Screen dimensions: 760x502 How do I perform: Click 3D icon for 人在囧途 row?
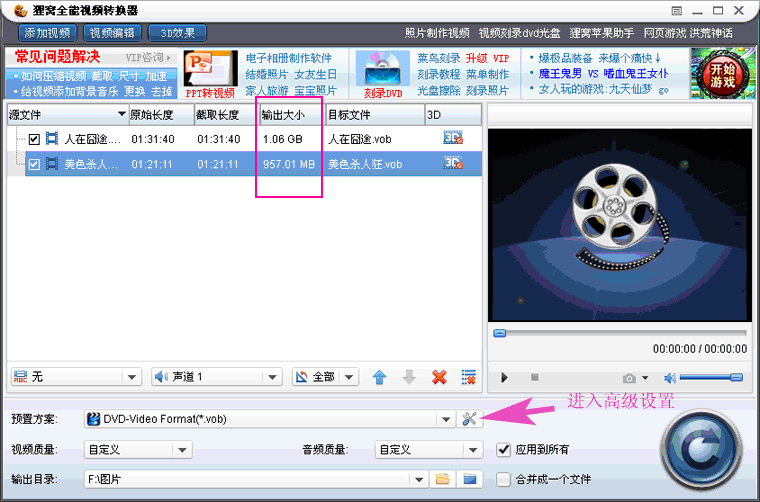[453, 139]
